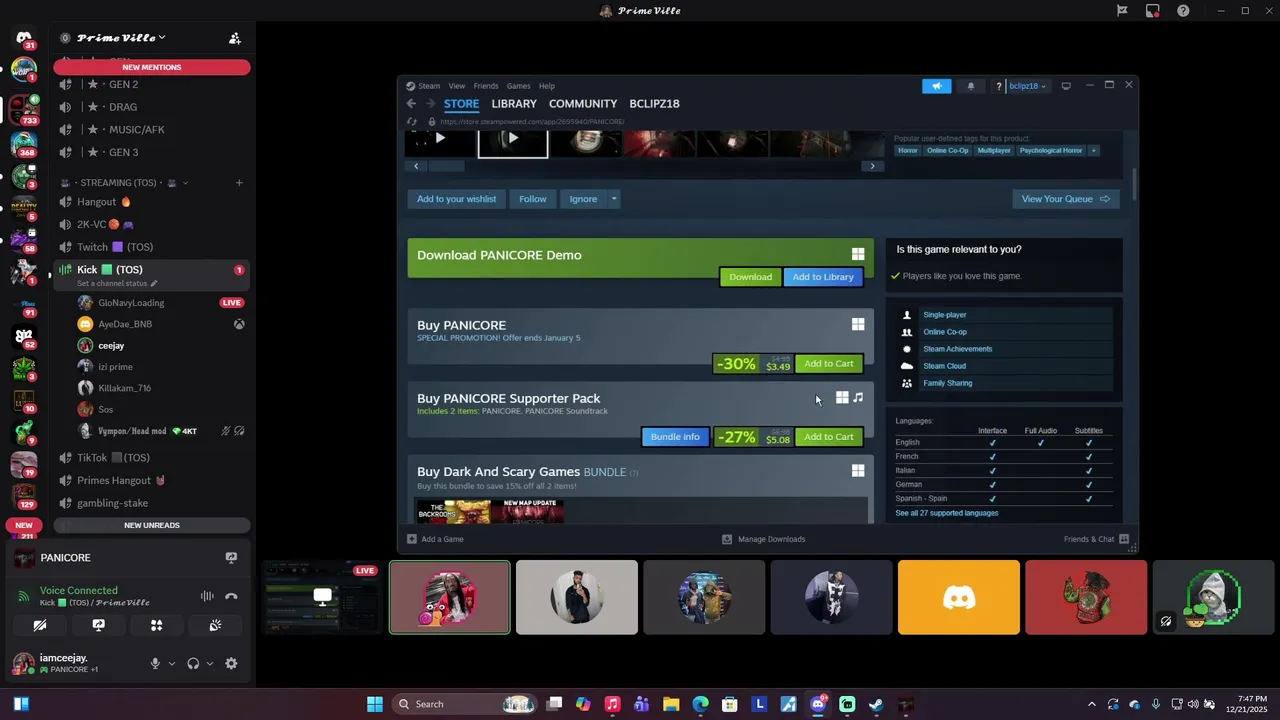Open the BCLIPZ18 profile tab
The image size is (1280, 720).
[654, 104]
